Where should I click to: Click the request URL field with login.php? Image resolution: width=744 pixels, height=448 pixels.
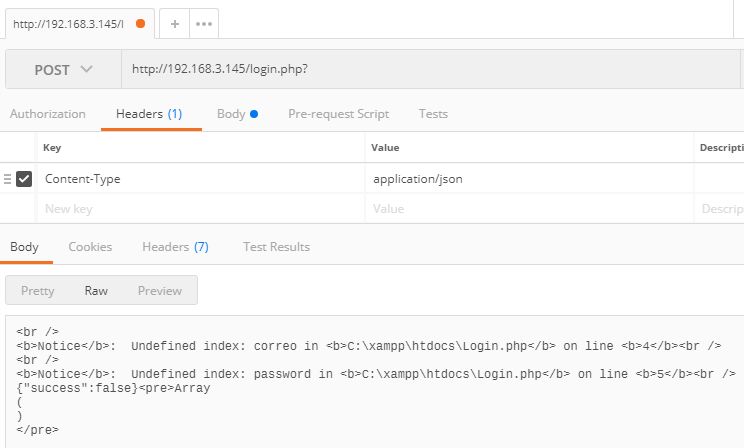coord(430,69)
